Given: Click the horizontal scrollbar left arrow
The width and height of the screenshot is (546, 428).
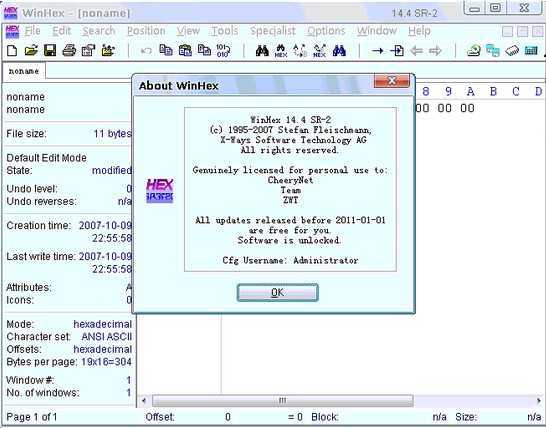Looking at the screenshot, I should pos(144,400).
